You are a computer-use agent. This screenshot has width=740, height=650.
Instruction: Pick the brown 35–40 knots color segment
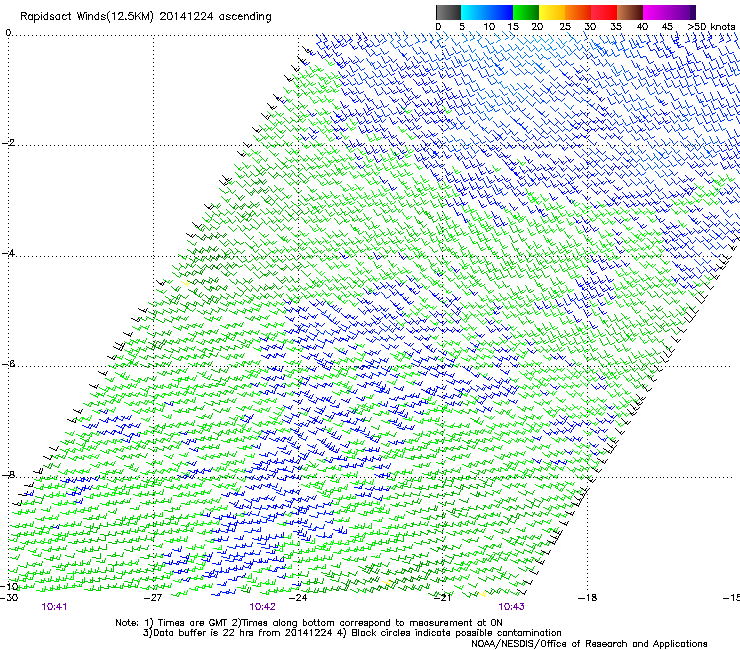(x=630, y=12)
